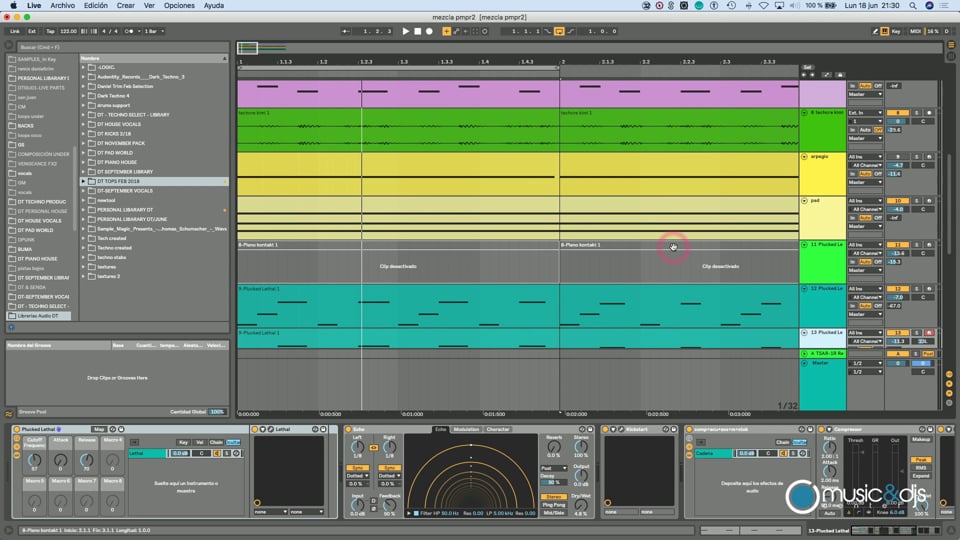Viewport: 960px width, 540px height.
Task: Open the Ver menu
Action: pos(149,6)
